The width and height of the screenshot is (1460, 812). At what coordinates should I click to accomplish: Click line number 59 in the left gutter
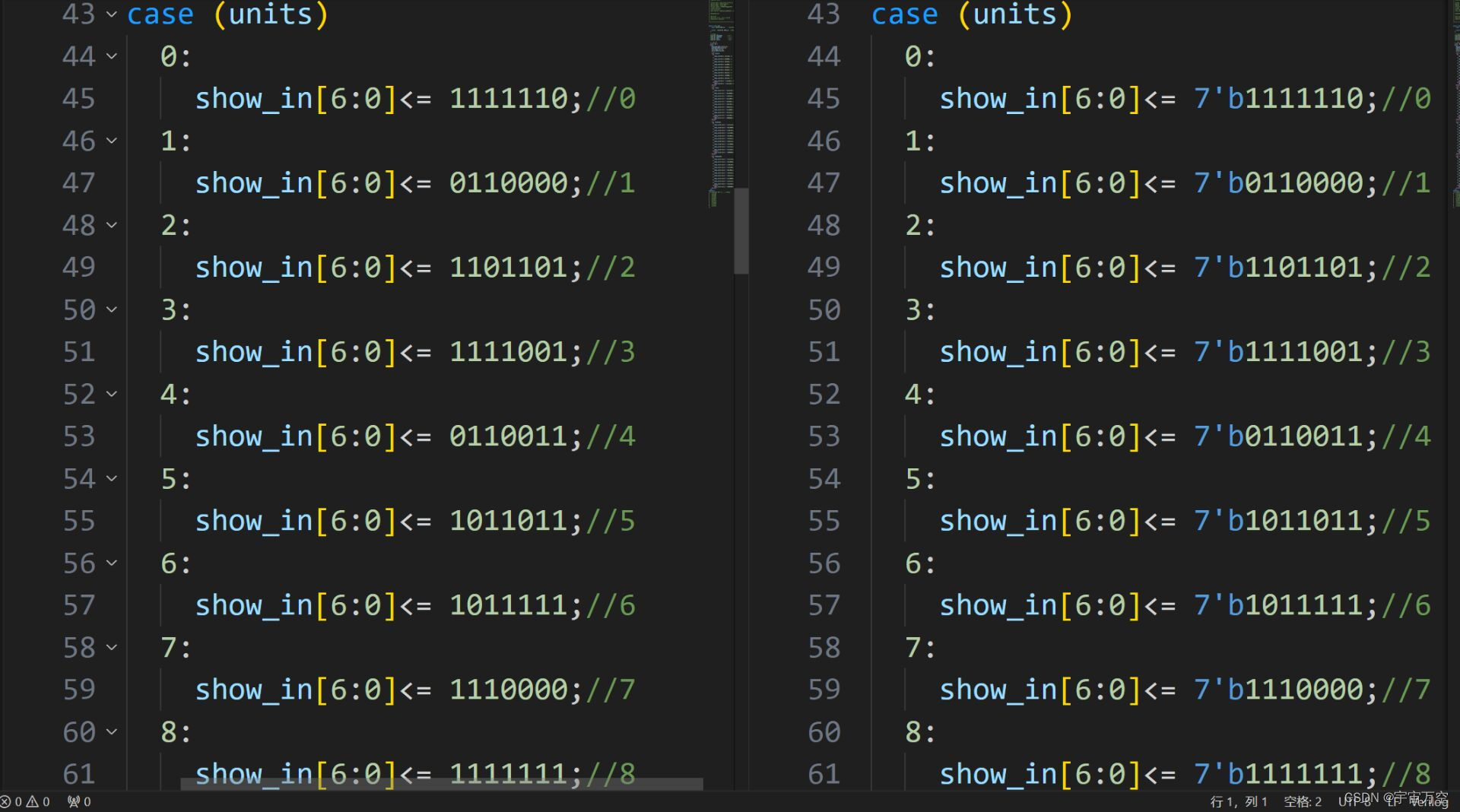coord(79,689)
